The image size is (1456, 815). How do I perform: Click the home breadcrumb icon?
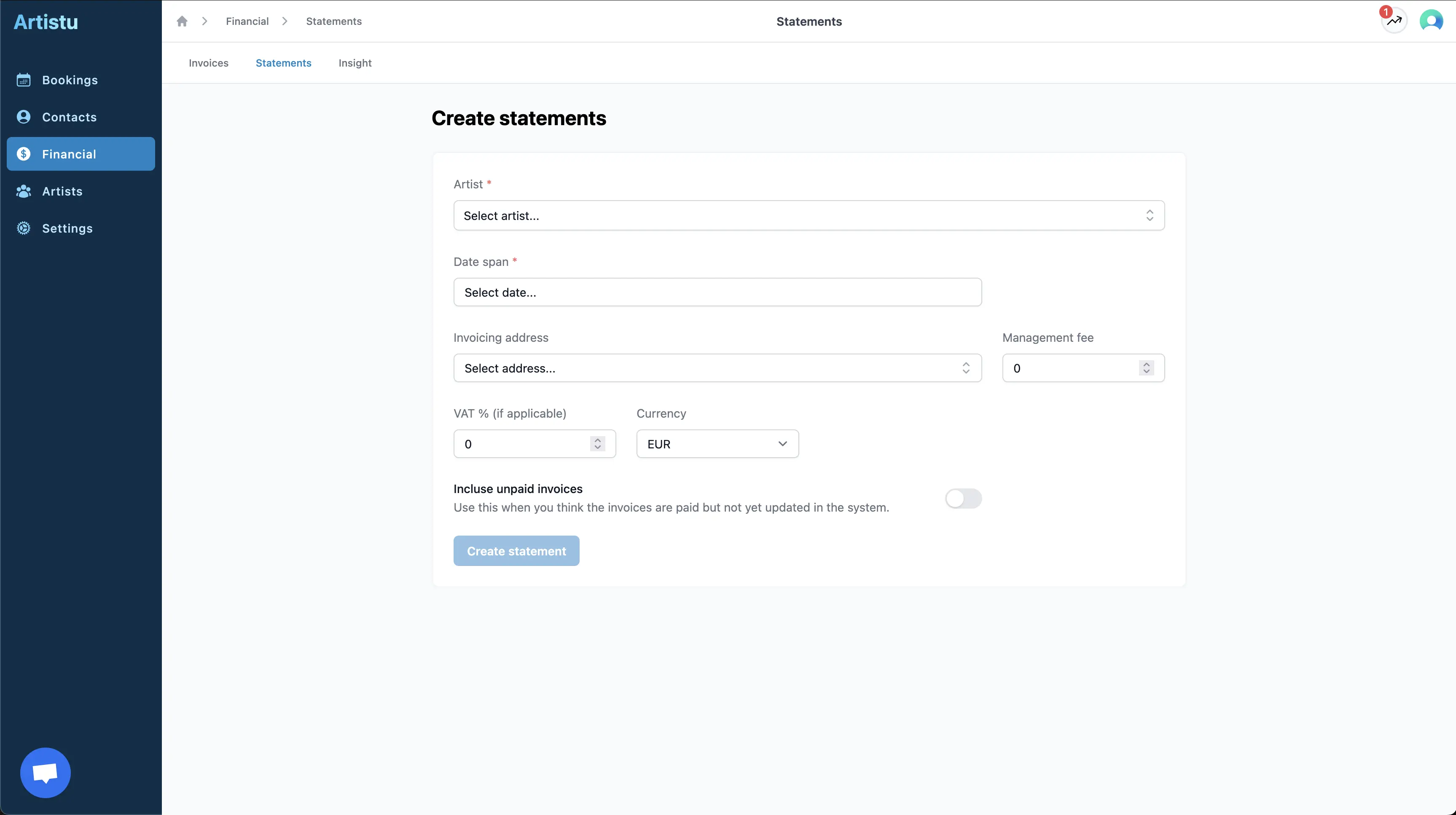[181, 21]
